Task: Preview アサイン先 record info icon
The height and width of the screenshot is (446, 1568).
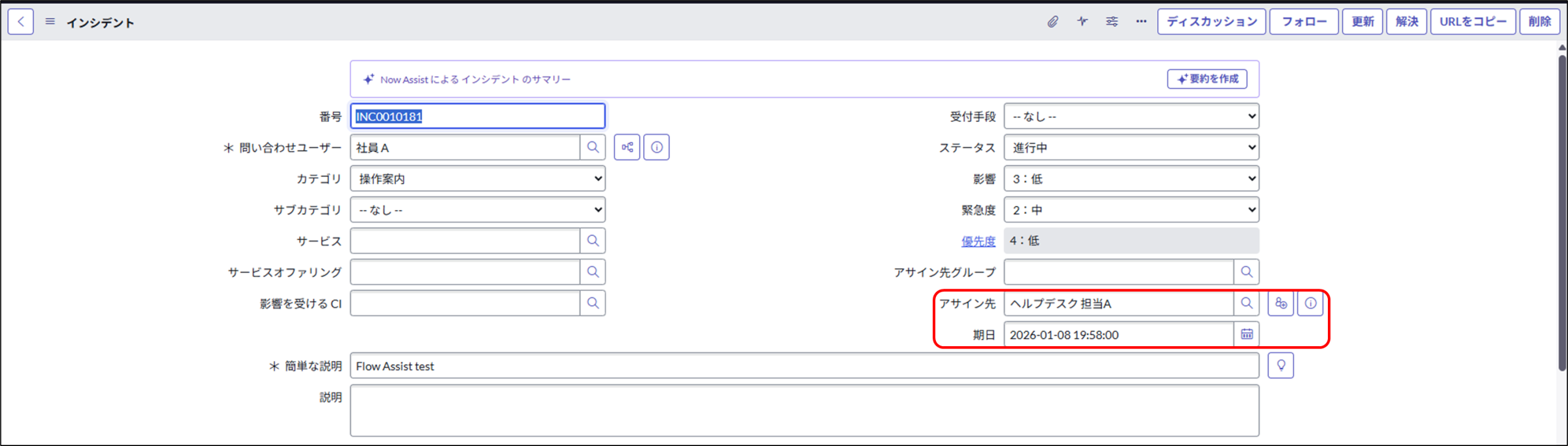Action: tap(1310, 303)
